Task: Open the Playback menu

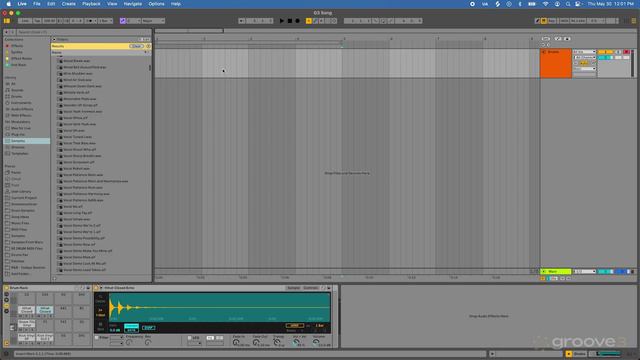Action: (91, 4)
